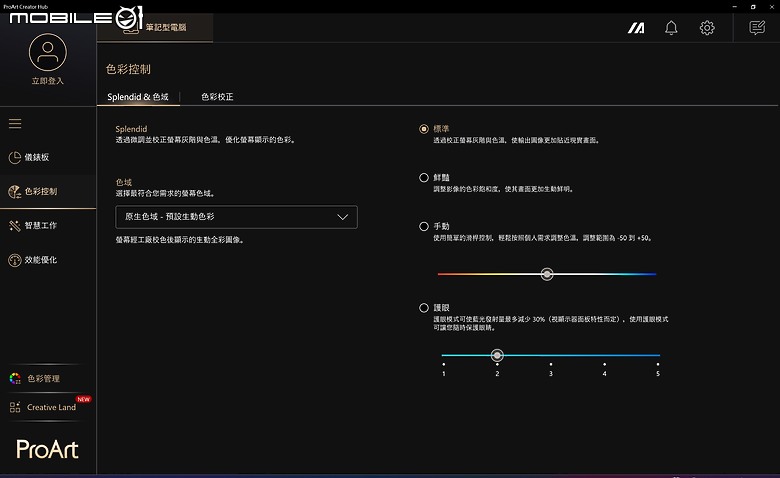Image resolution: width=780 pixels, height=478 pixels.
Task: Select the 護眼 eye care radio button
Action: click(x=424, y=308)
